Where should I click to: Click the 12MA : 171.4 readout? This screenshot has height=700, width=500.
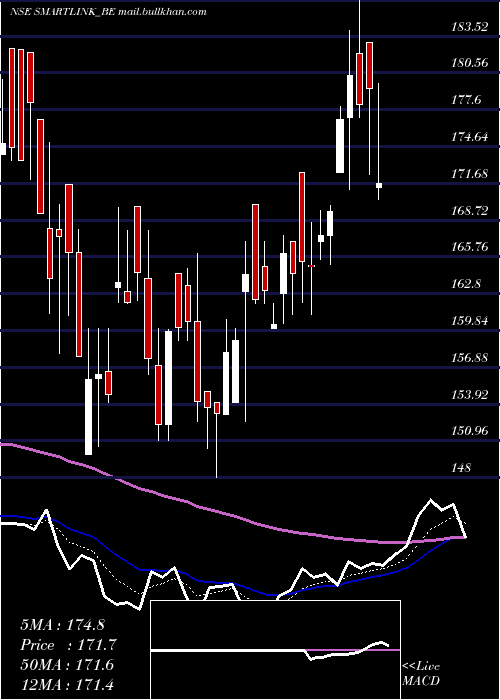coord(67,685)
